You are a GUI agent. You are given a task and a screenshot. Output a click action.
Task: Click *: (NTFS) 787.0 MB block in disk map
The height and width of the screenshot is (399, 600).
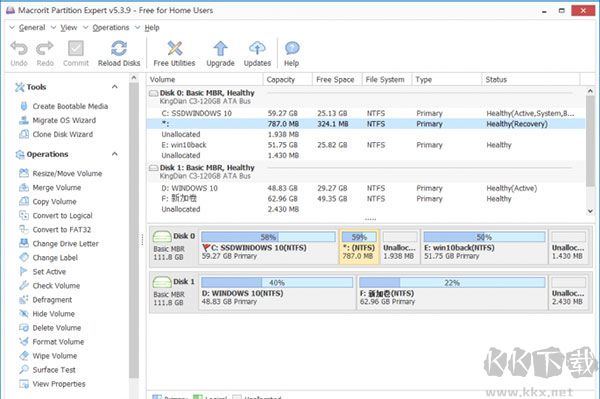point(359,247)
